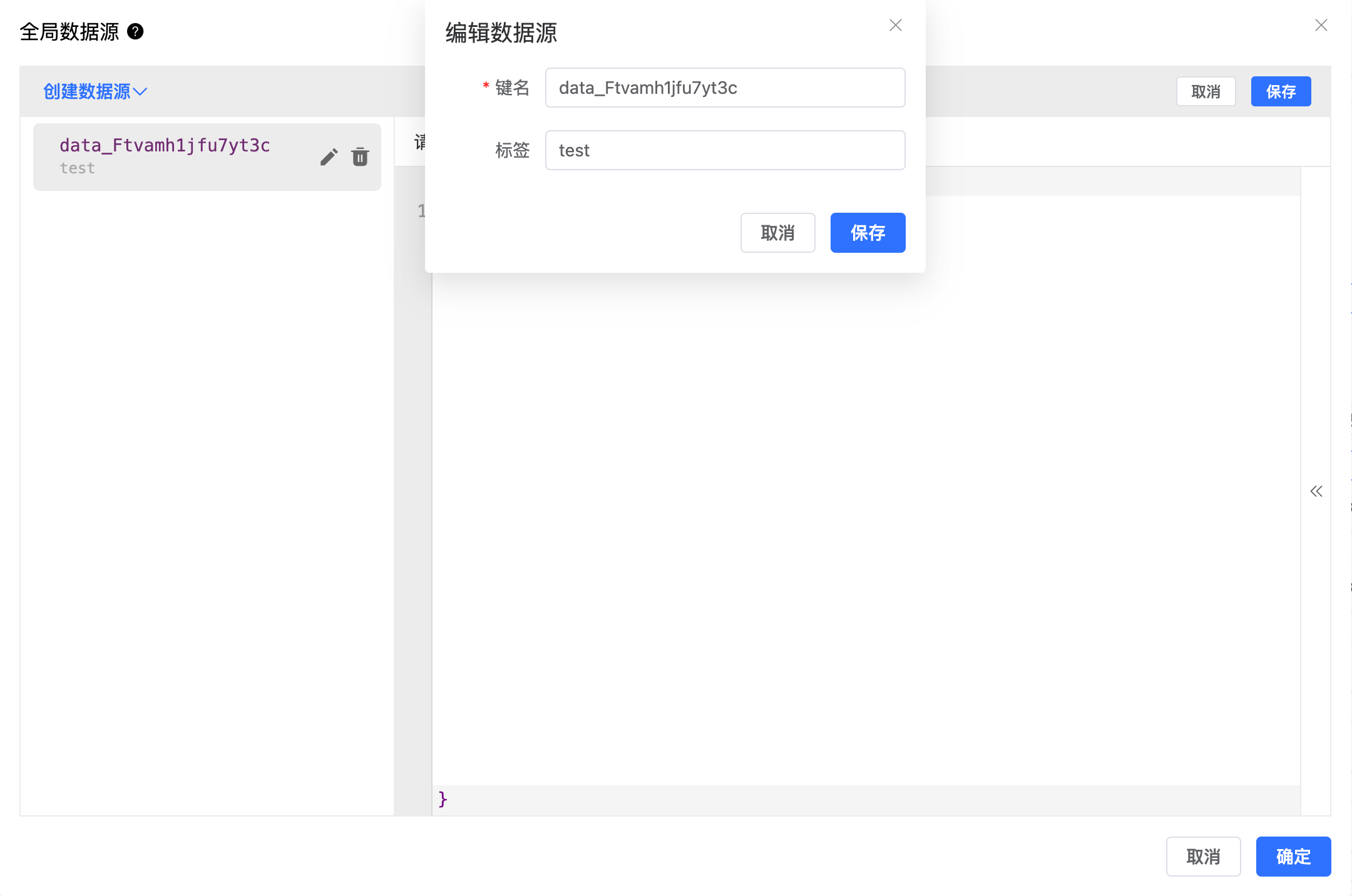
Task: Collapse the side panel with double chevron
Action: (x=1316, y=491)
